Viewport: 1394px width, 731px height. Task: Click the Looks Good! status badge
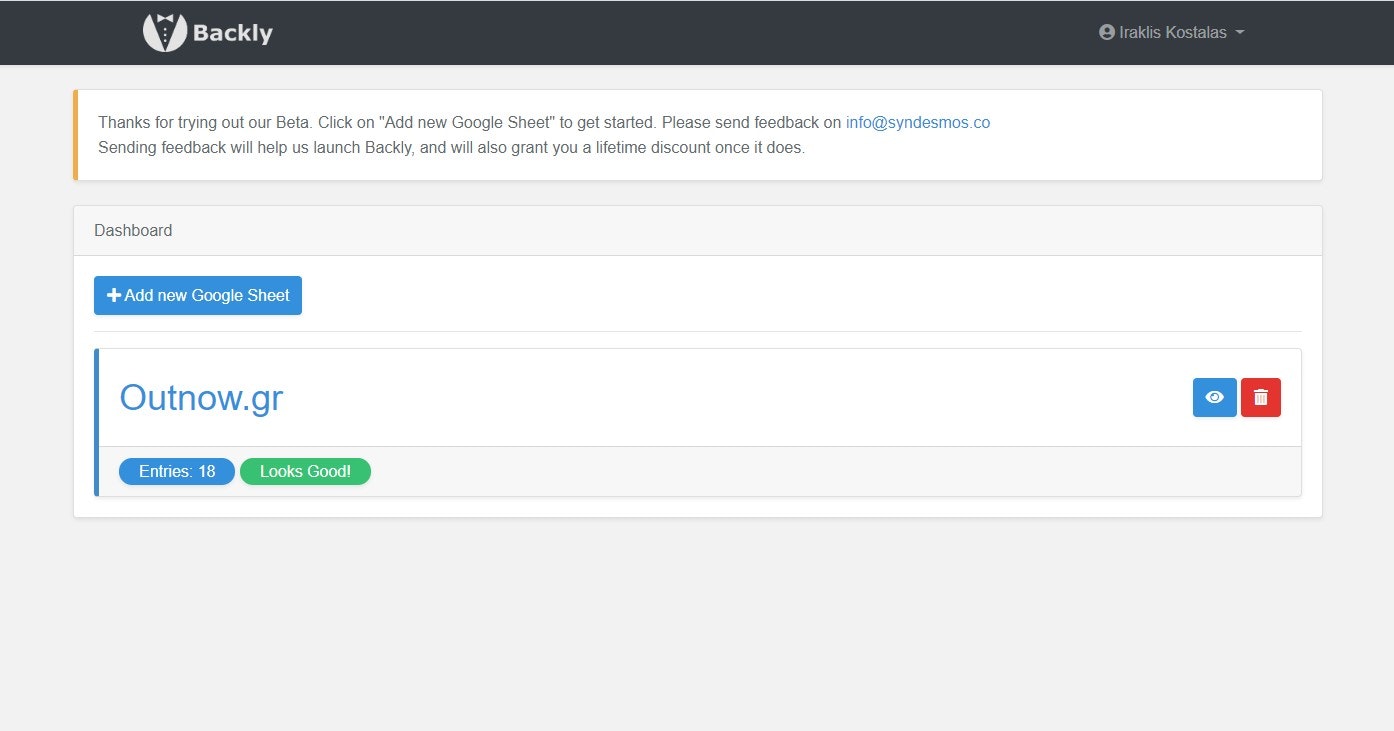pyautogui.click(x=305, y=472)
